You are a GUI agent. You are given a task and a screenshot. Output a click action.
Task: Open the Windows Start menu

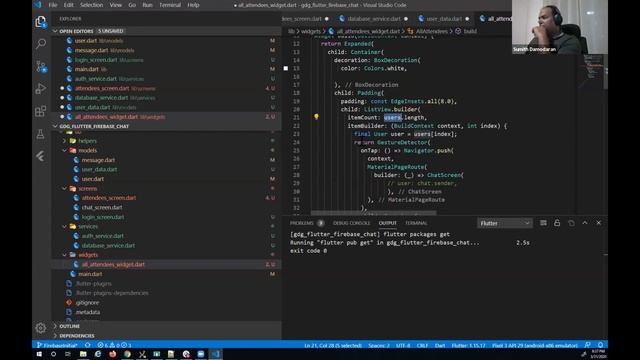[39, 354]
